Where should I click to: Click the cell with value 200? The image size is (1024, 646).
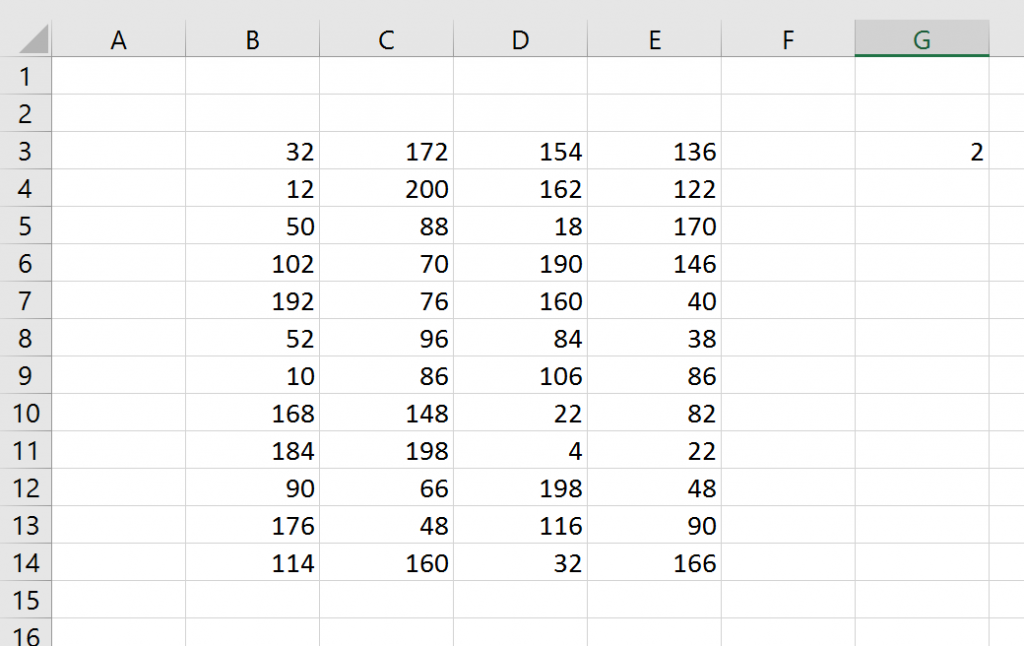(387, 189)
